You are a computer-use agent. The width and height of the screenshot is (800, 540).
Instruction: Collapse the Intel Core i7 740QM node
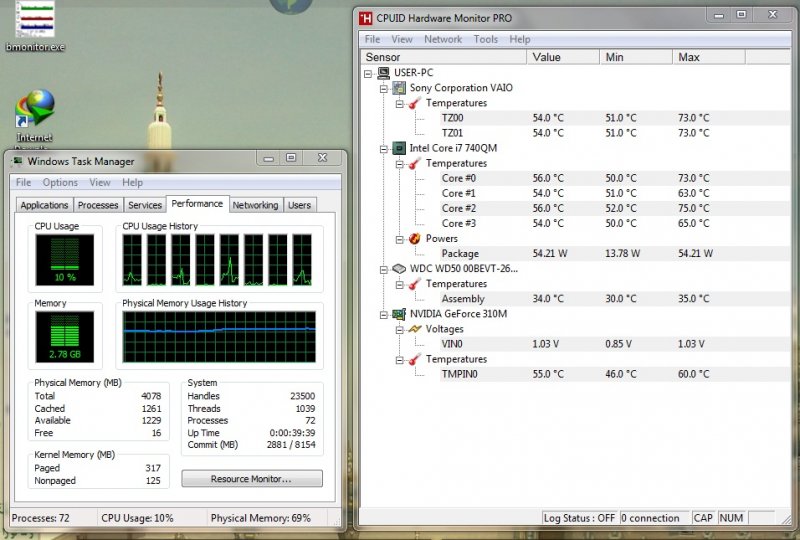[384, 149]
